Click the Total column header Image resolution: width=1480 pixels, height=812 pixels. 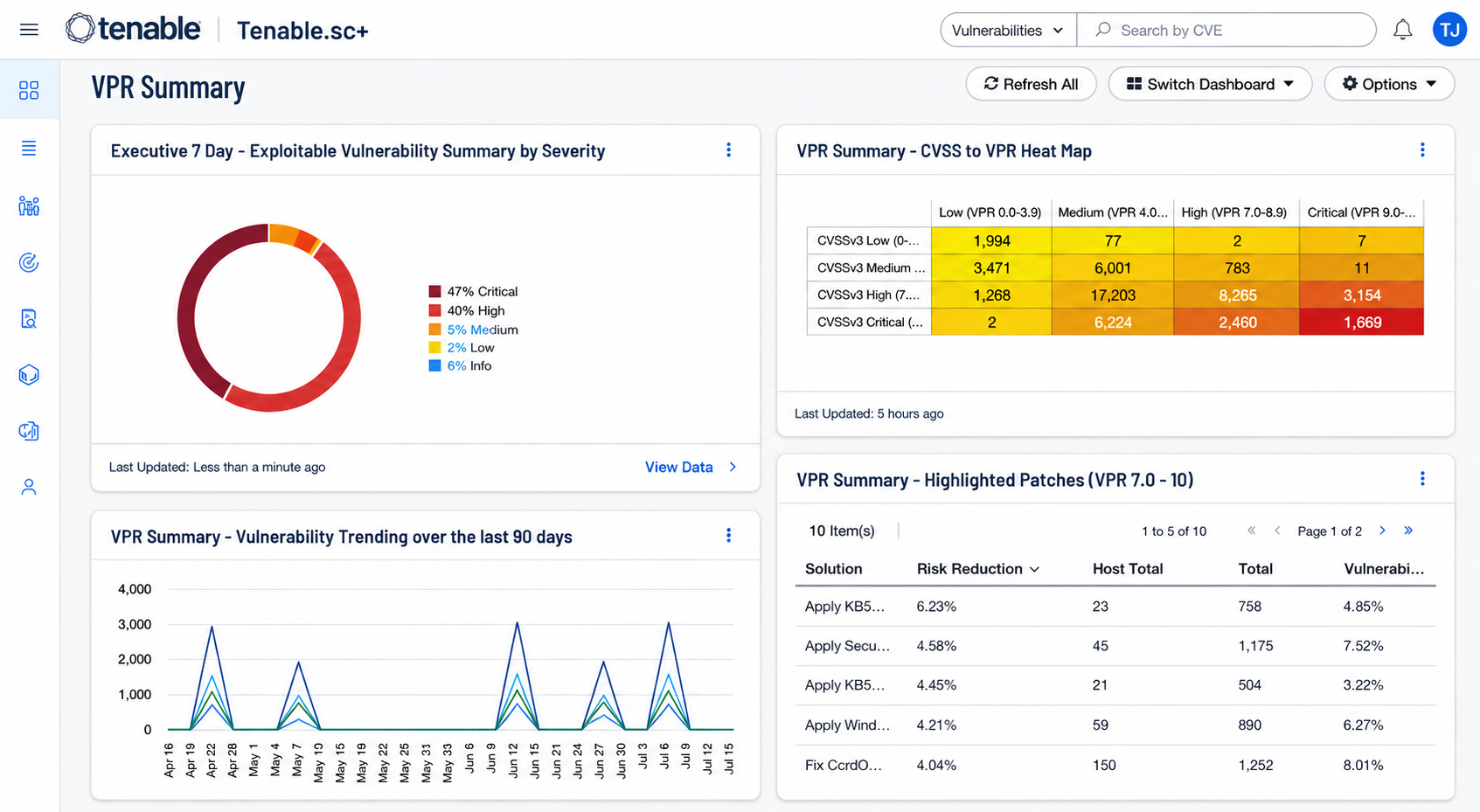coord(1255,569)
